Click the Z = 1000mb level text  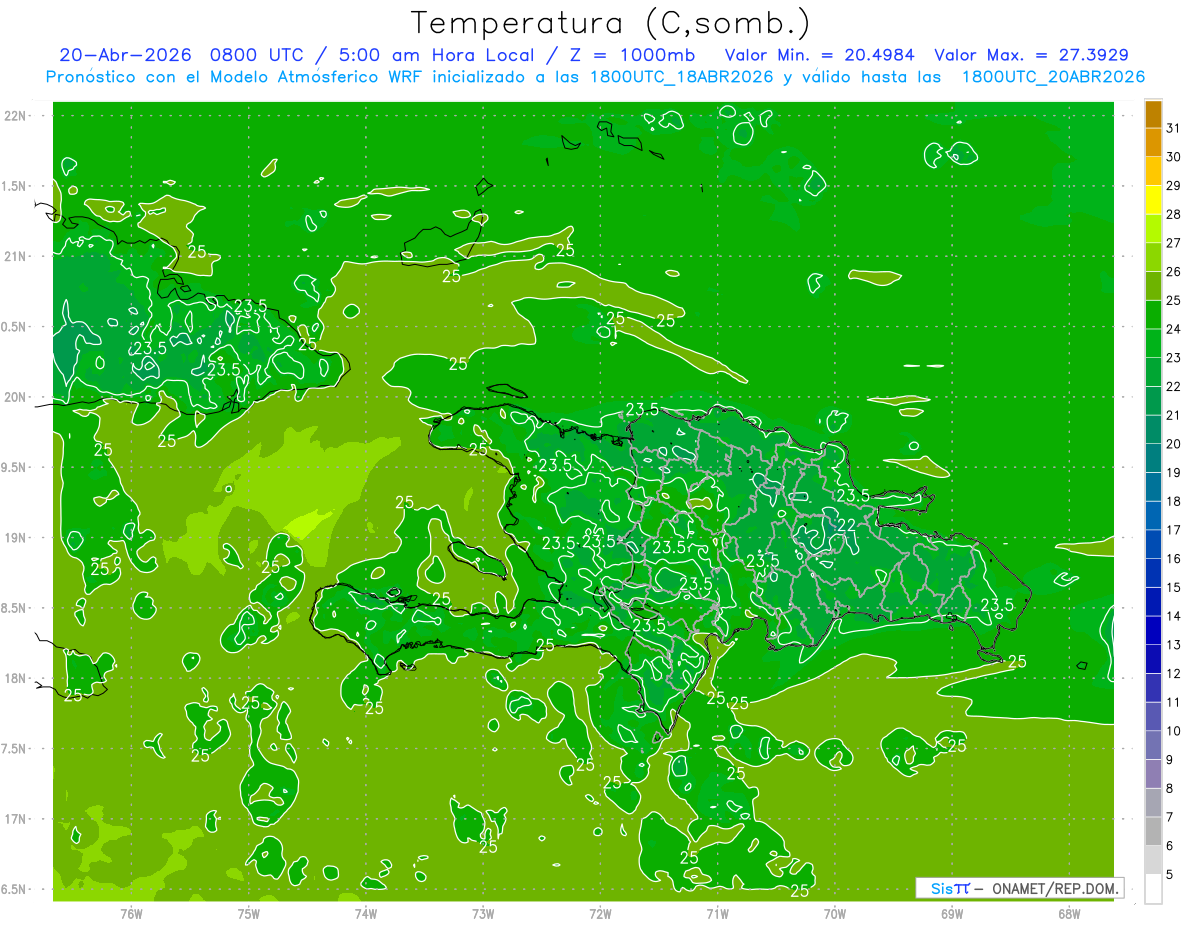coord(645,55)
